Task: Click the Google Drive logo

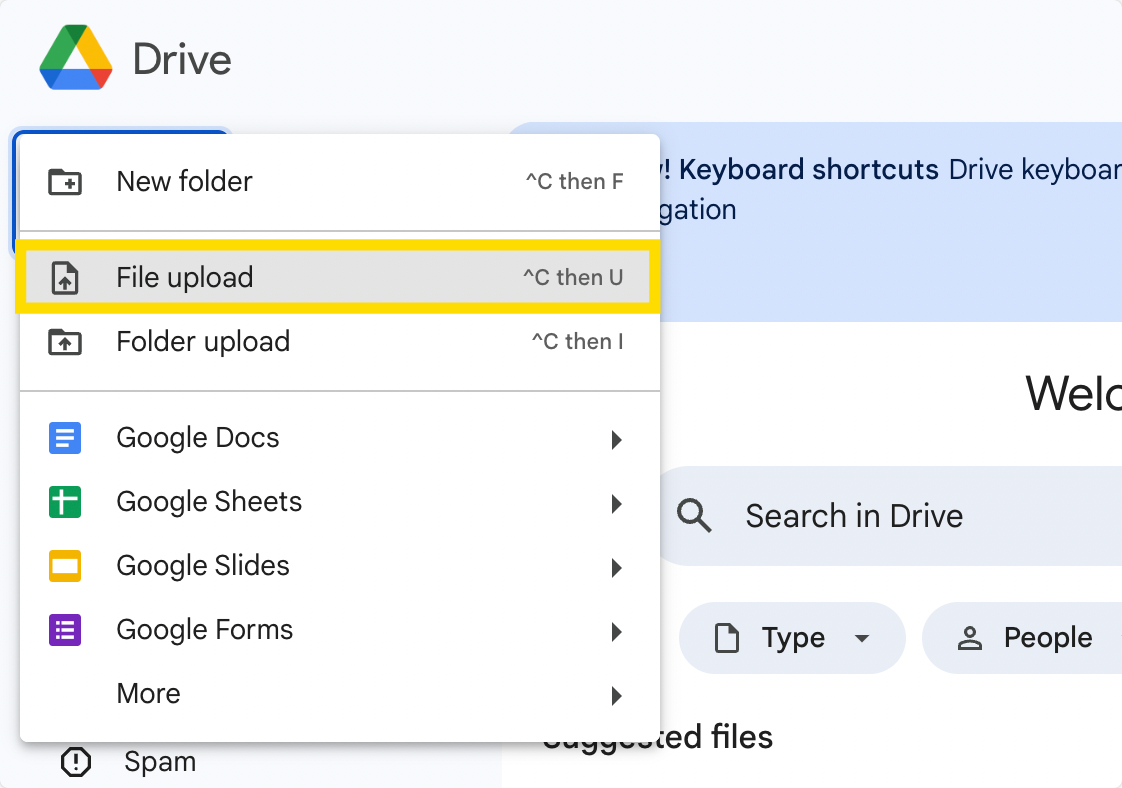Action: (x=76, y=58)
